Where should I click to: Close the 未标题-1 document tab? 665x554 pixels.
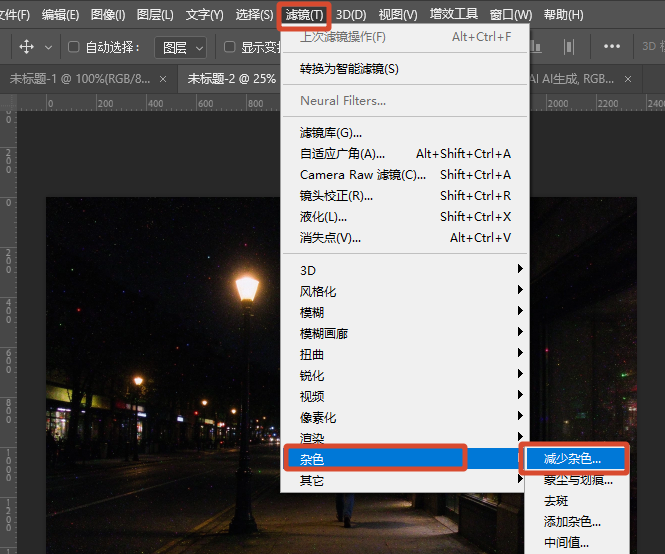coord(163,79)
